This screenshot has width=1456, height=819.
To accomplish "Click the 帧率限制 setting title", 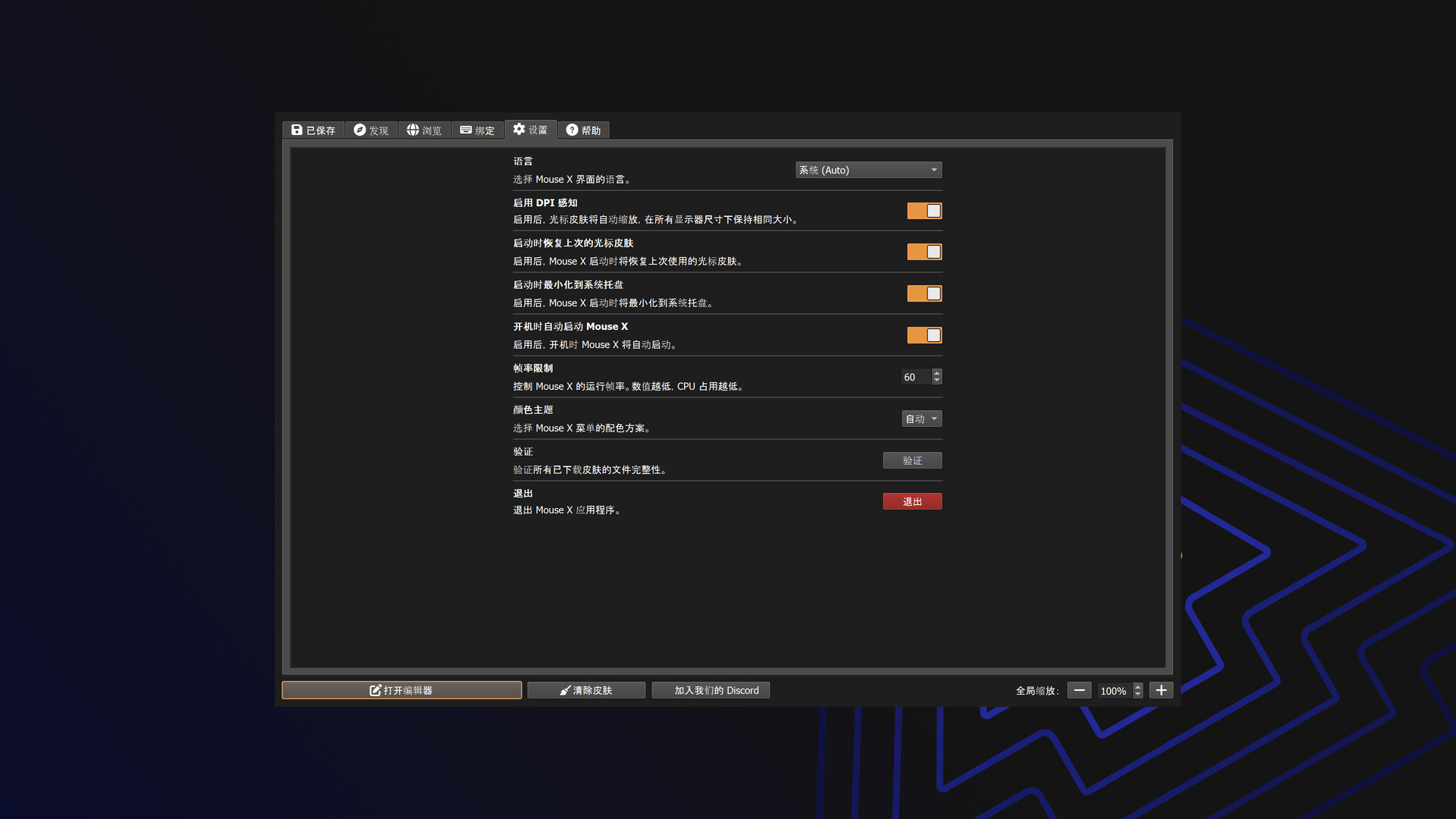I will (533, 368).
